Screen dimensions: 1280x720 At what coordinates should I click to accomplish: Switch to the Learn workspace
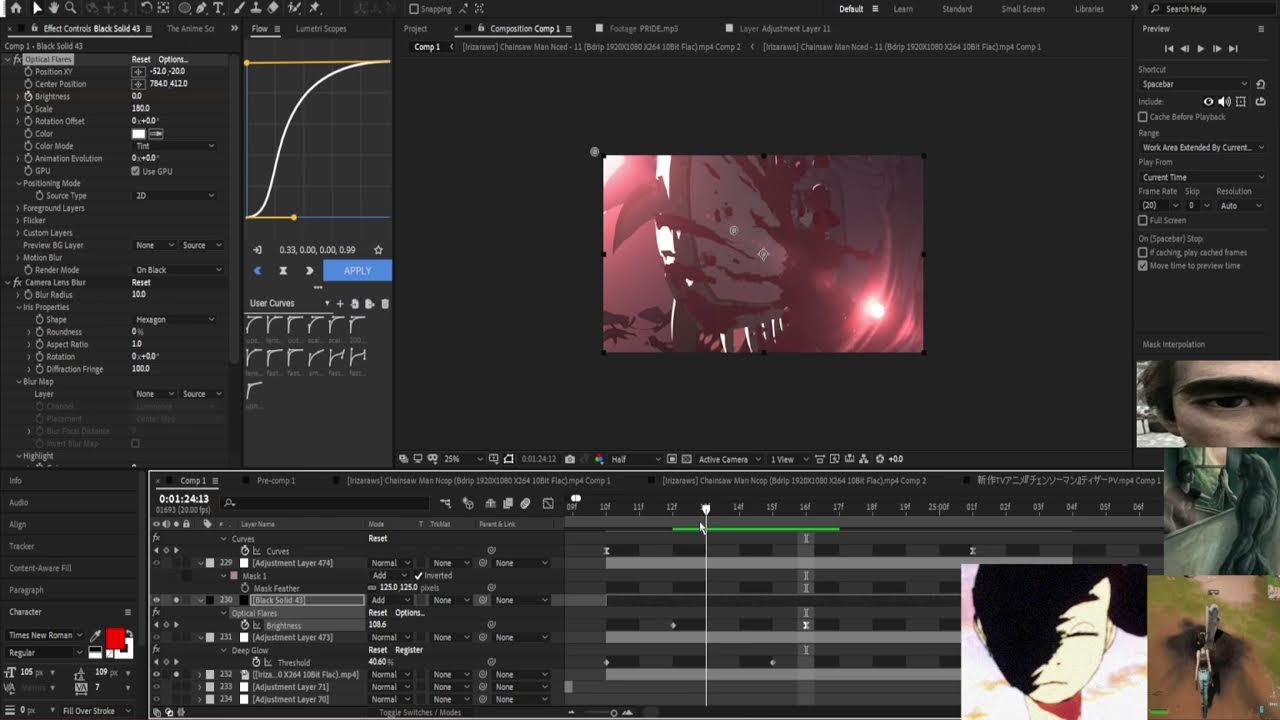click(903, 9)
